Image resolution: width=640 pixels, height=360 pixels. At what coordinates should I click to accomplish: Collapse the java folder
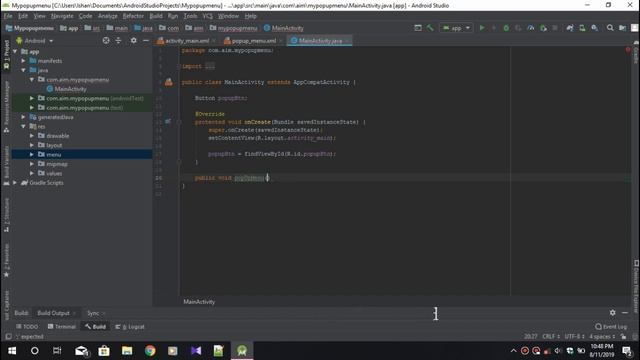[x=23, y=70]
